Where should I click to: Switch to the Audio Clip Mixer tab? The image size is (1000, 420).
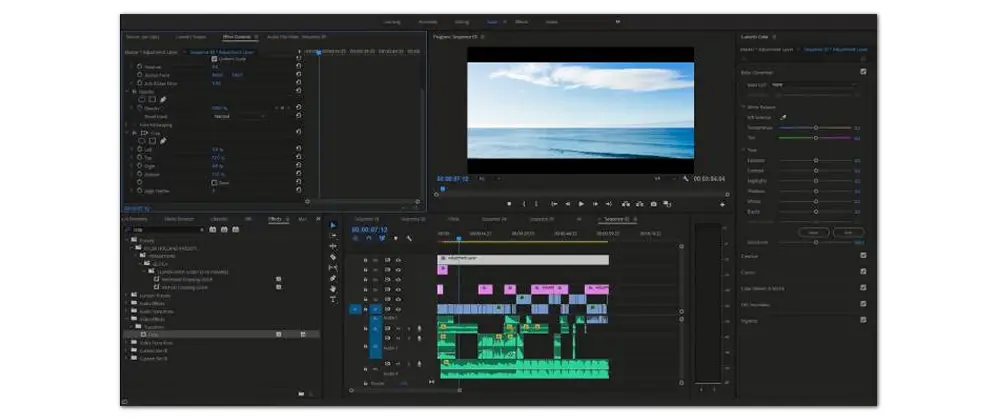tap(297, 37)
